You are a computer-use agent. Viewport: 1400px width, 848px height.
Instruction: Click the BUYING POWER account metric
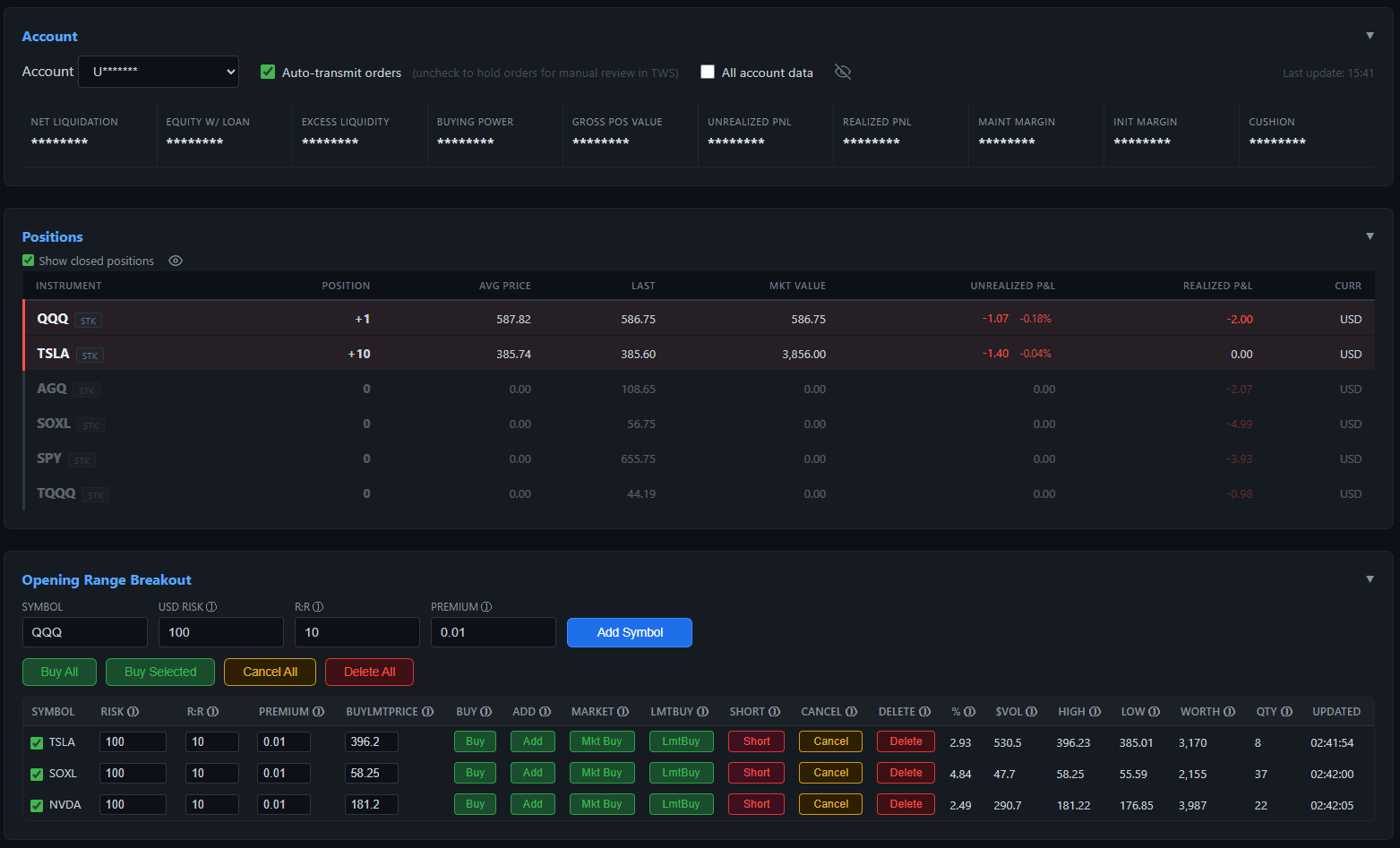click(494, 133)
